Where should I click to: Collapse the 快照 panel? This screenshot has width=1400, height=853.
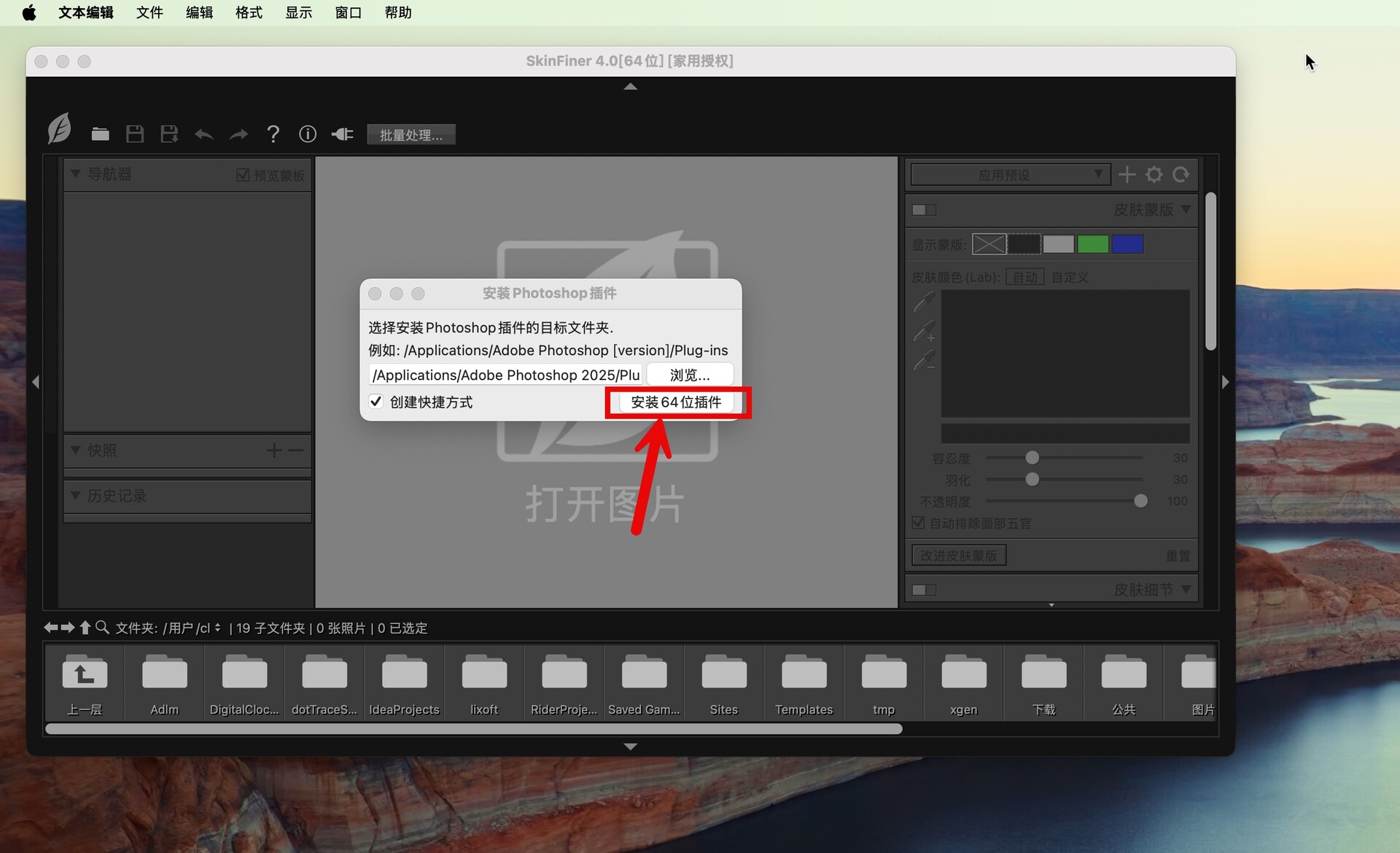(75, 451)
